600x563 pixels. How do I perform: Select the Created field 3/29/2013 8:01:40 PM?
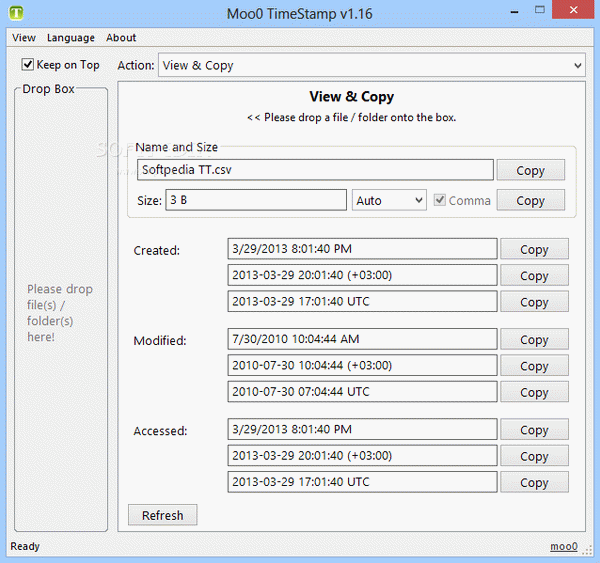tap(362, 249)
